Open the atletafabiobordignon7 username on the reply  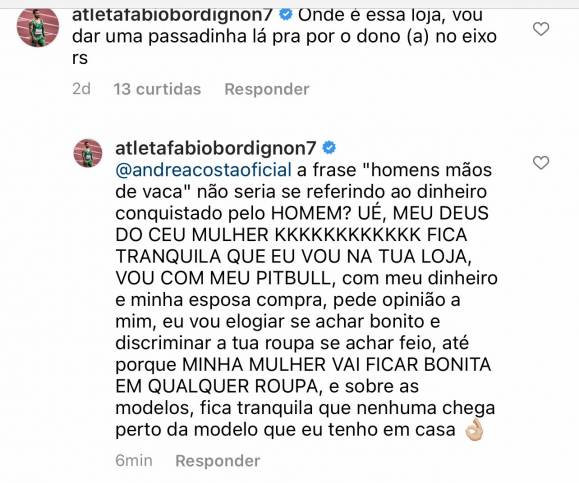coord(216,148)
